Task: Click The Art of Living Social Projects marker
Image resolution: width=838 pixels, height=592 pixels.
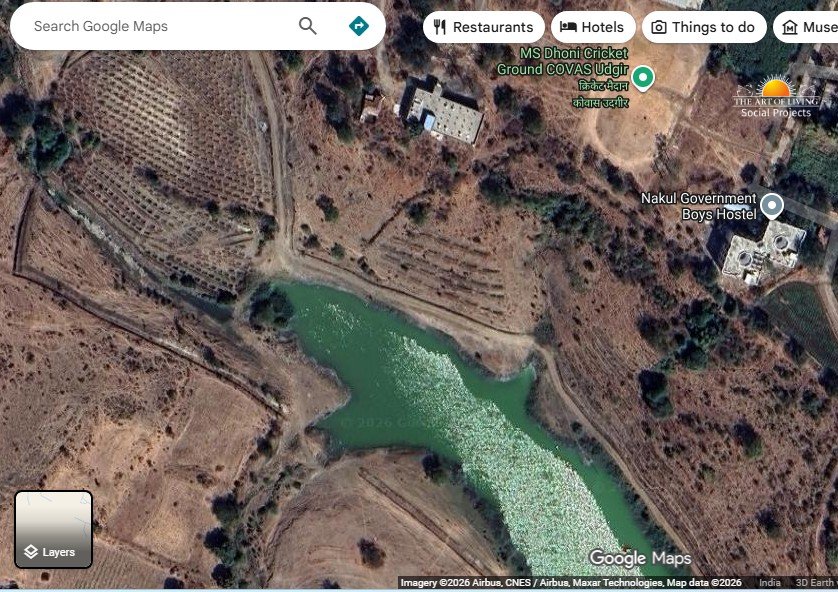Action: tap(777, 96)
